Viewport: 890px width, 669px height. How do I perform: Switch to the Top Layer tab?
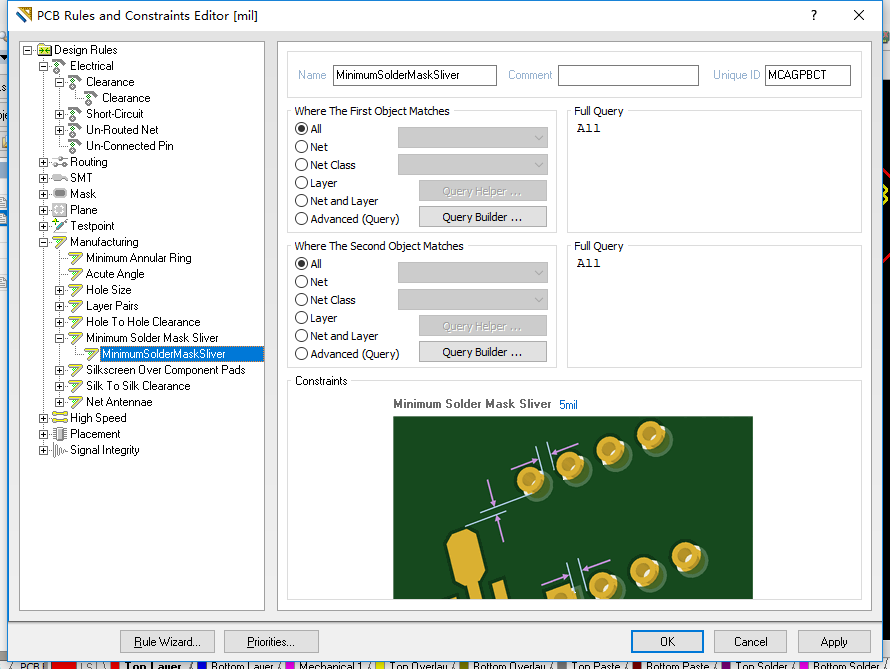pos(153,666)
